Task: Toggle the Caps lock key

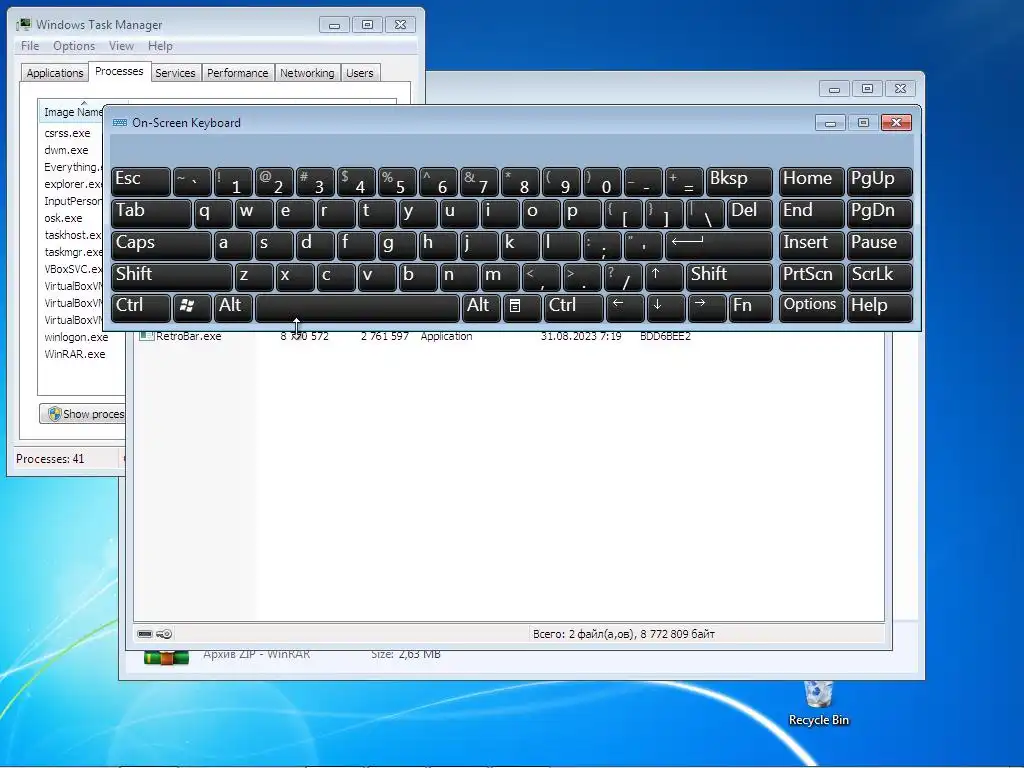Action: pyautogui.click(x=161, y=245)
